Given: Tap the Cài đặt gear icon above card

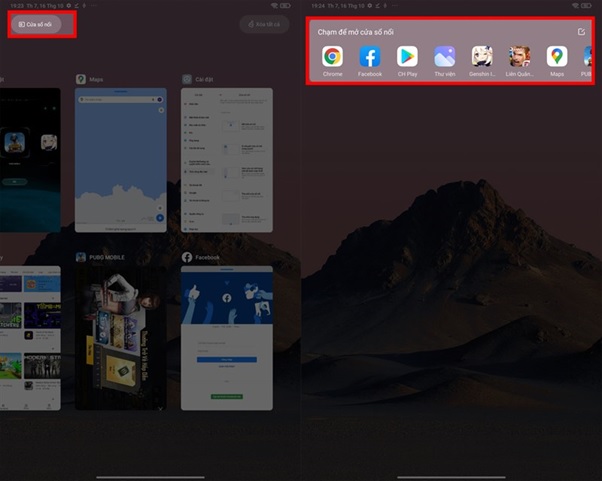Looking at the screenshot, I should 187,79.
